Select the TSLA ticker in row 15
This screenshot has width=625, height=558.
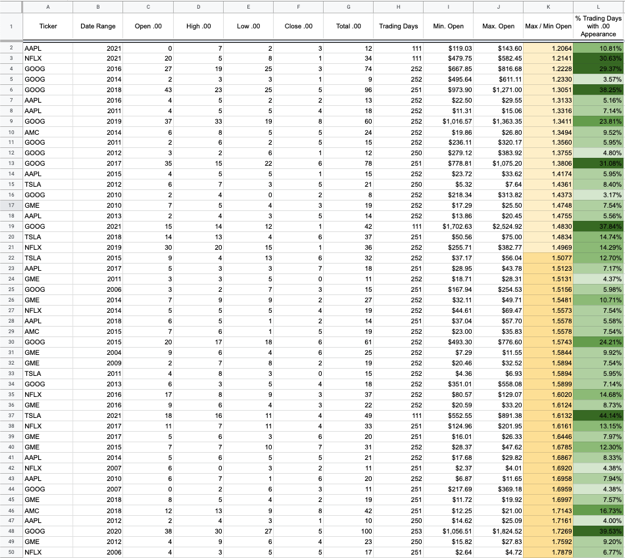[x=48, y=185]
